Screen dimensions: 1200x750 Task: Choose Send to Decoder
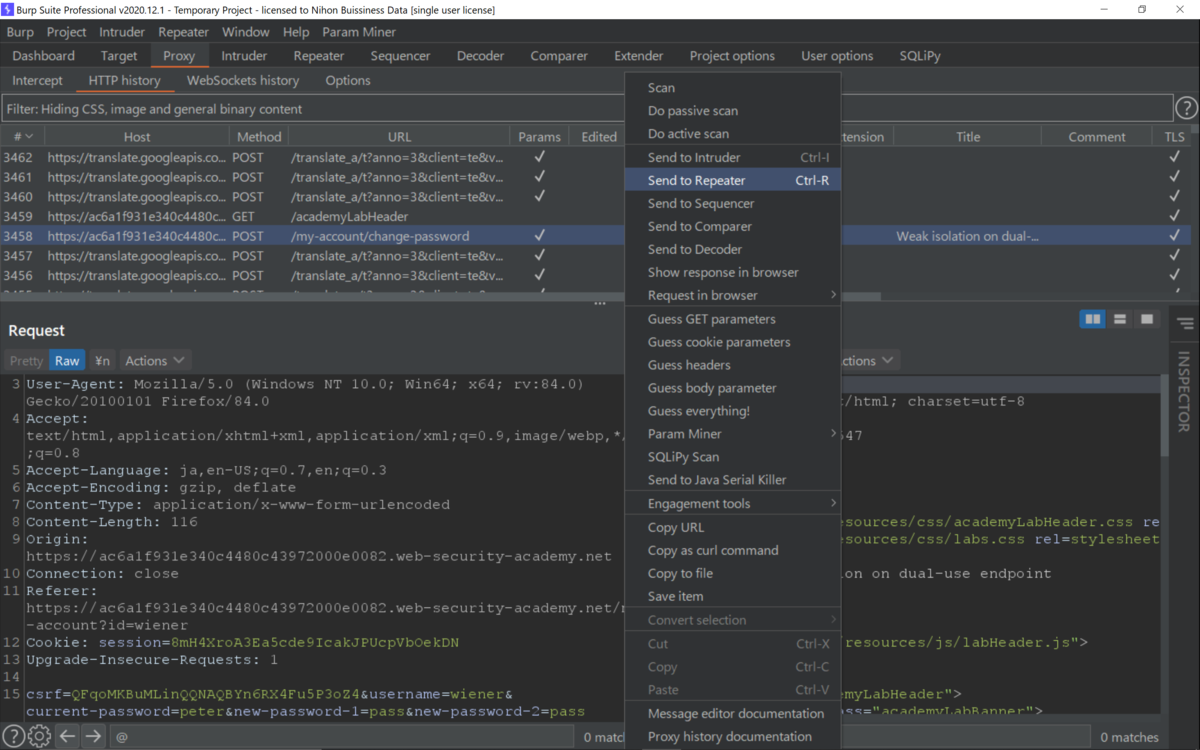[x=732, y=249]
